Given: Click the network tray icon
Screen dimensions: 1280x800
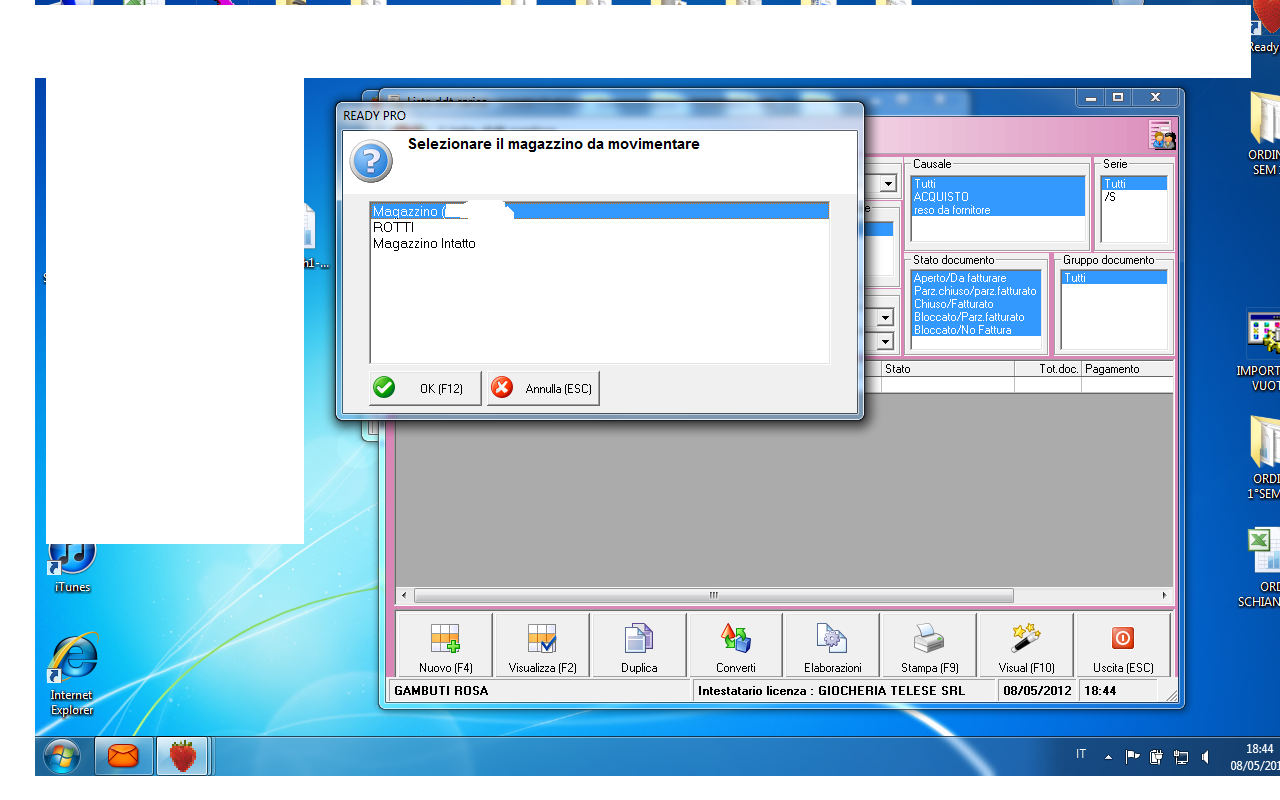Looking at the screenshot, I should 1181,757.
